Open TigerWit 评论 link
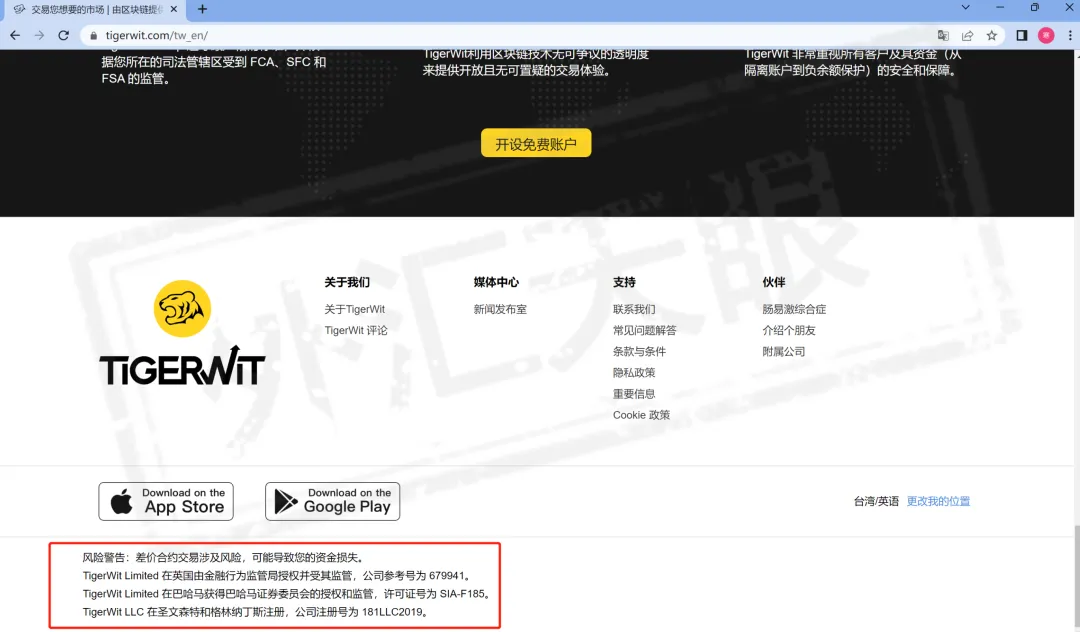Viewport: 1080px width, 632px height. [356, 330]
